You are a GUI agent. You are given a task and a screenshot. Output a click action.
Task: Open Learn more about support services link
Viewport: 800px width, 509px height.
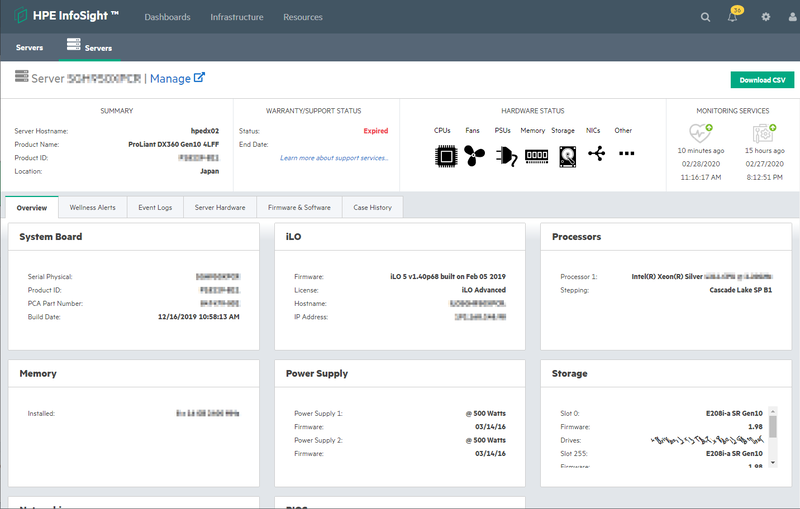334,158
